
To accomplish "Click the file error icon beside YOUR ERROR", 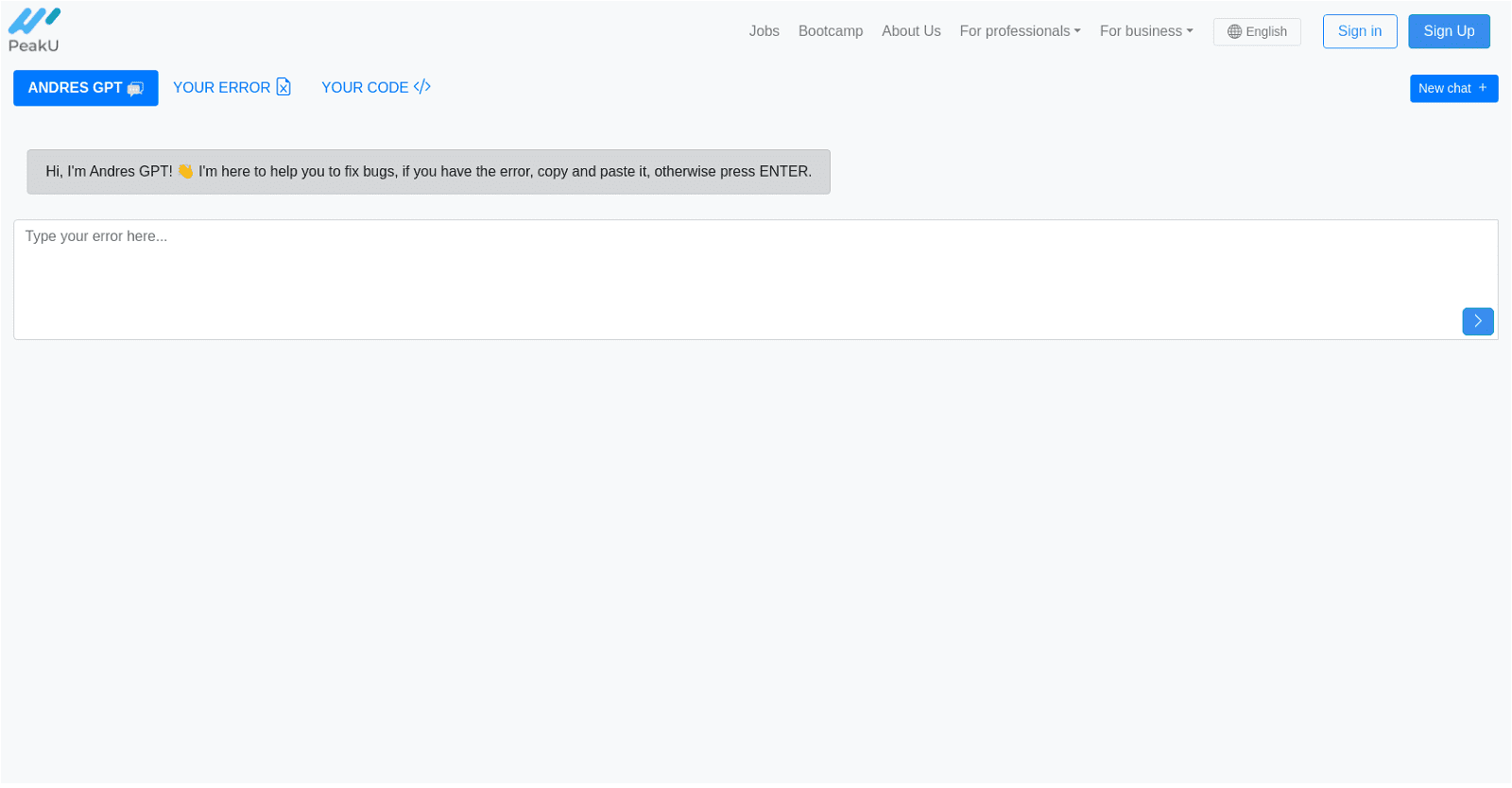I will [x=283, y=87].
